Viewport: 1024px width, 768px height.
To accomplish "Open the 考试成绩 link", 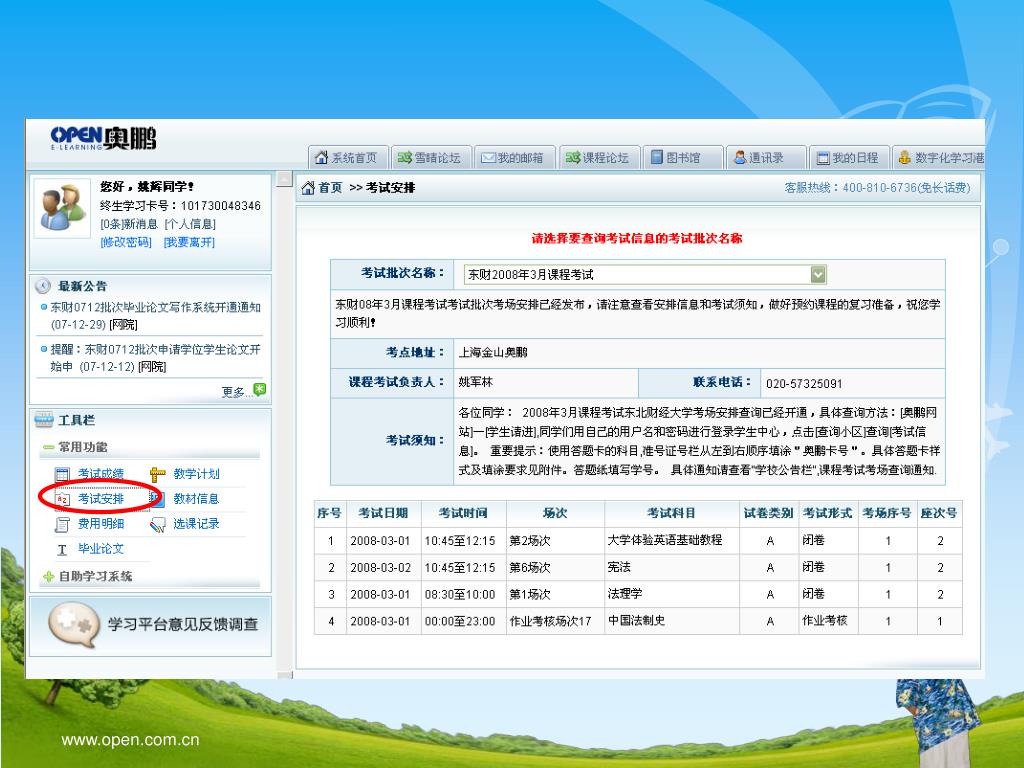I will point(101,473).
